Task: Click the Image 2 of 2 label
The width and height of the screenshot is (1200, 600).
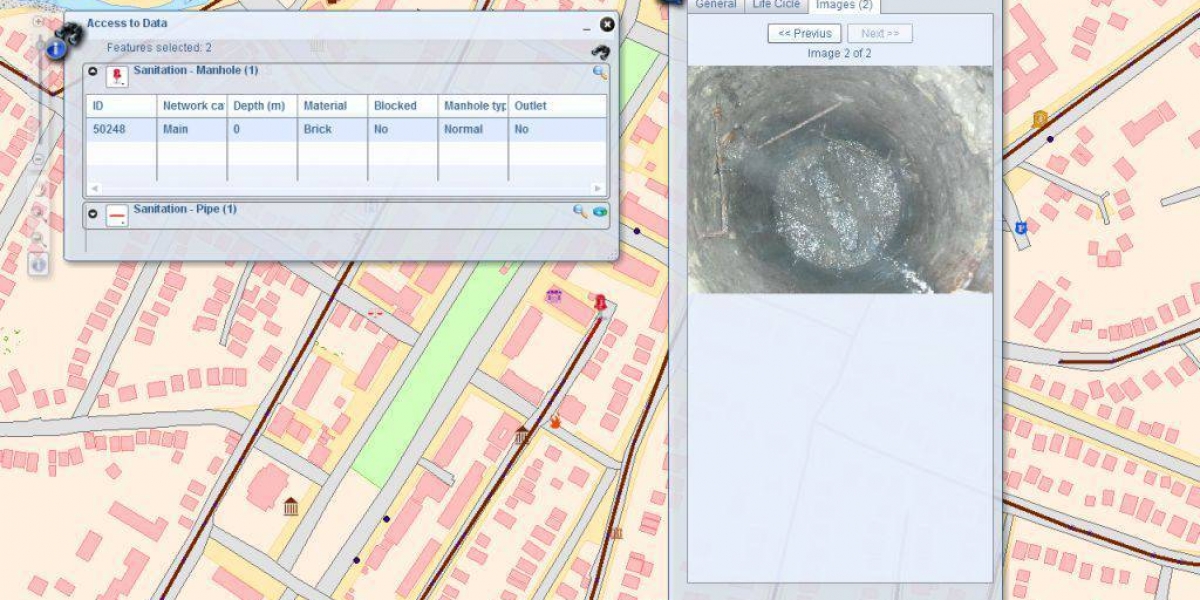Action: point(839,54)
